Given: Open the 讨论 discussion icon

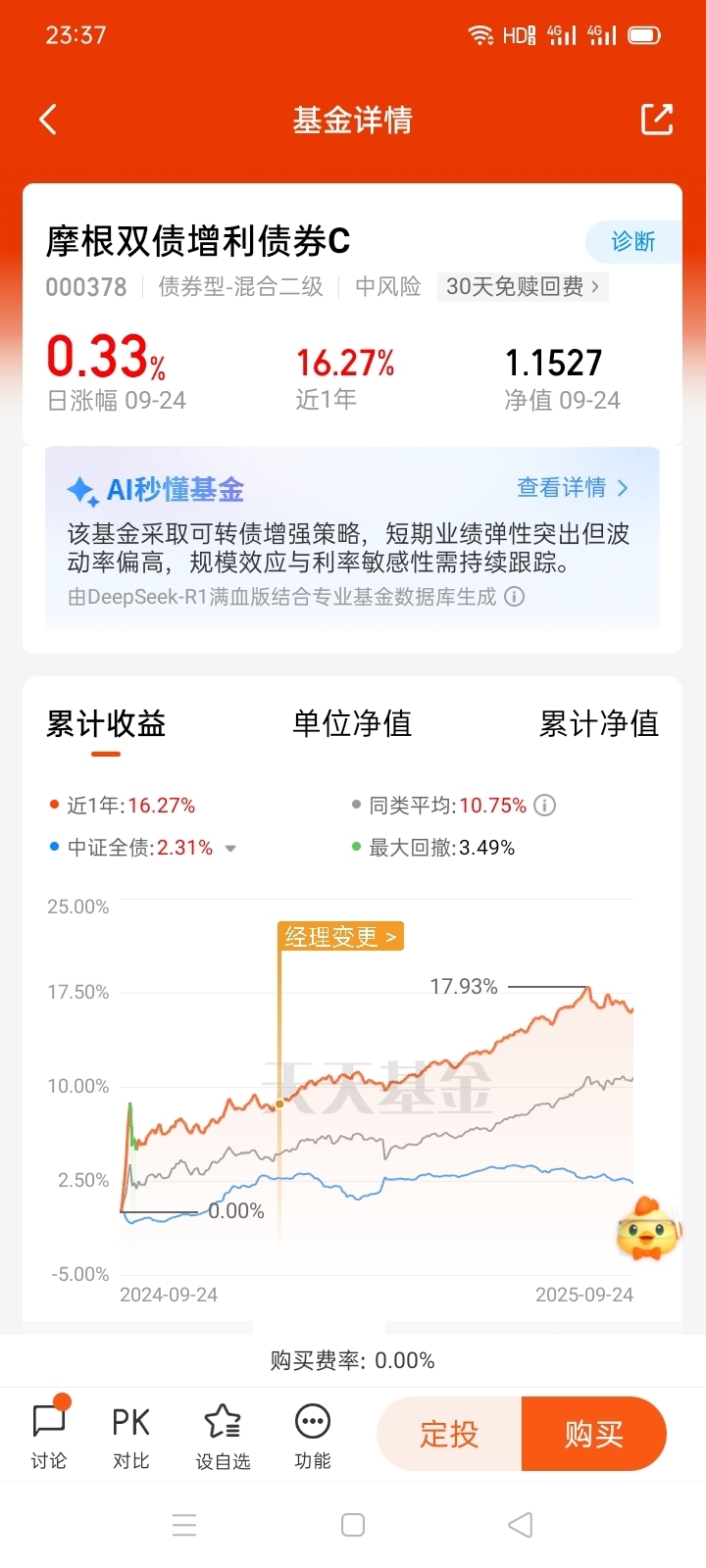Looking at the screenshot, I should click(x=49, y=1434).
